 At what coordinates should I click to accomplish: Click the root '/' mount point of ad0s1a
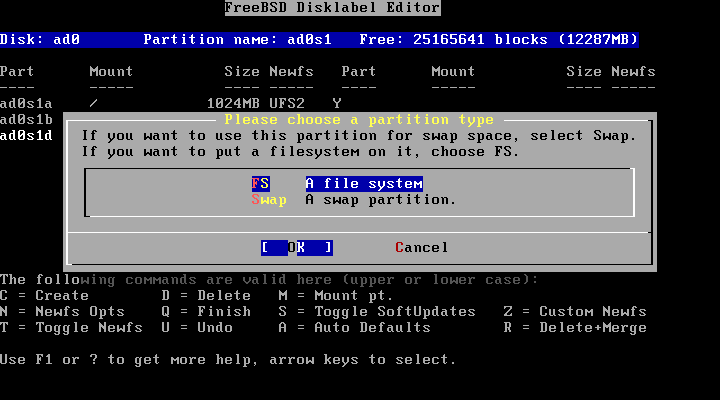pyautogui.click(x=94, y=104)
